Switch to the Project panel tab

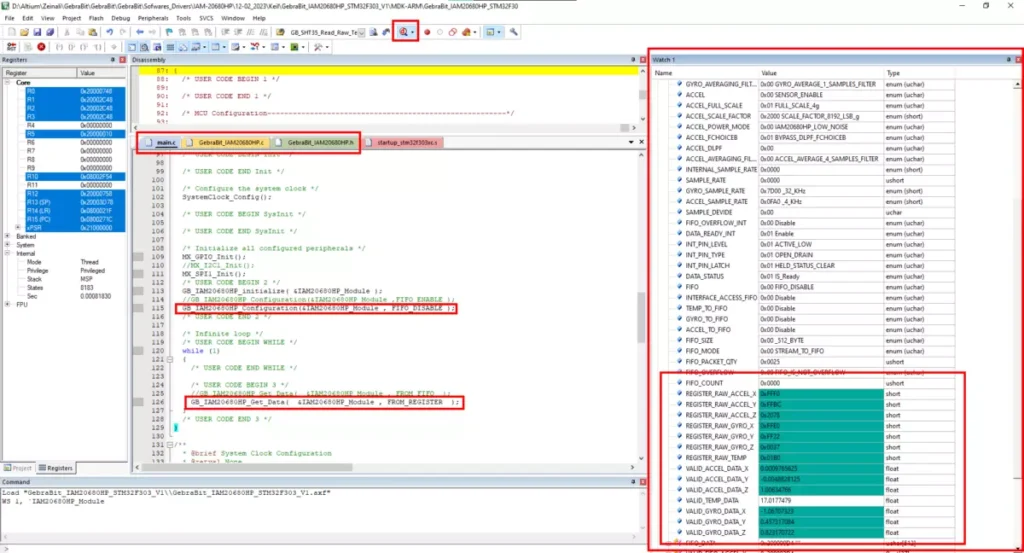[x=18, y=468]
